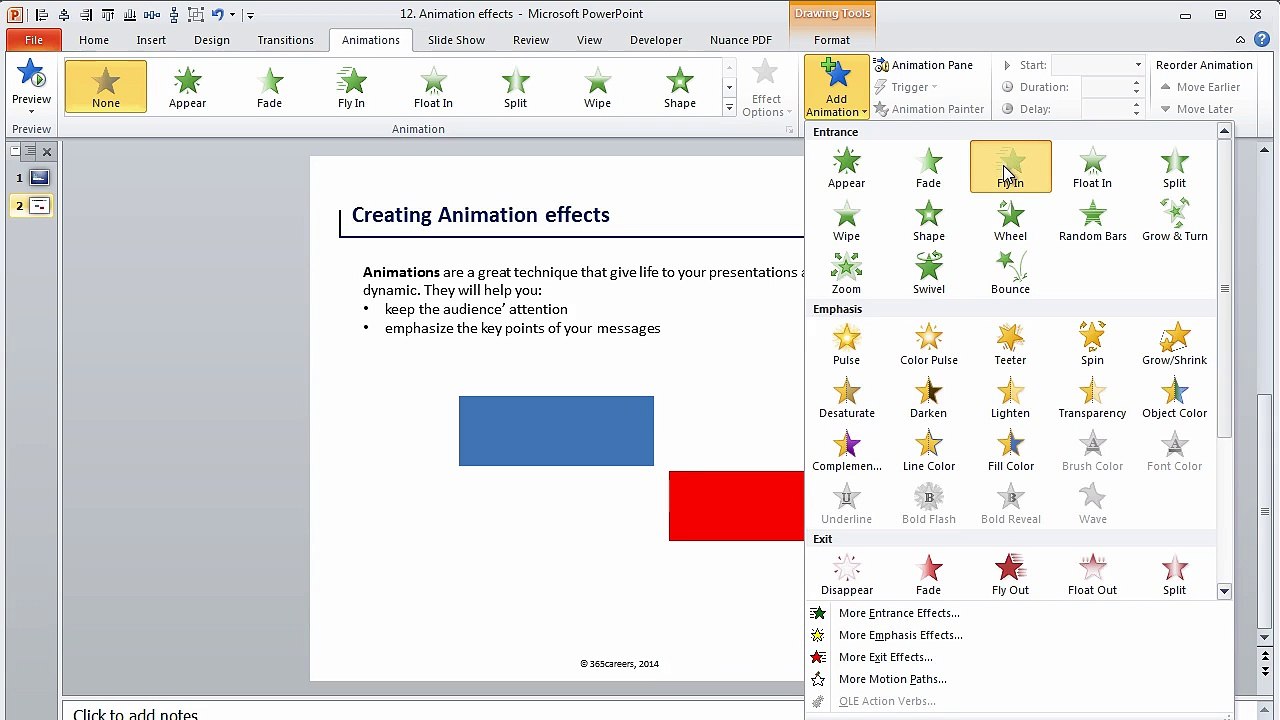Close the slides thumbnail pane

pyautogui.click(x=47, y=152)
